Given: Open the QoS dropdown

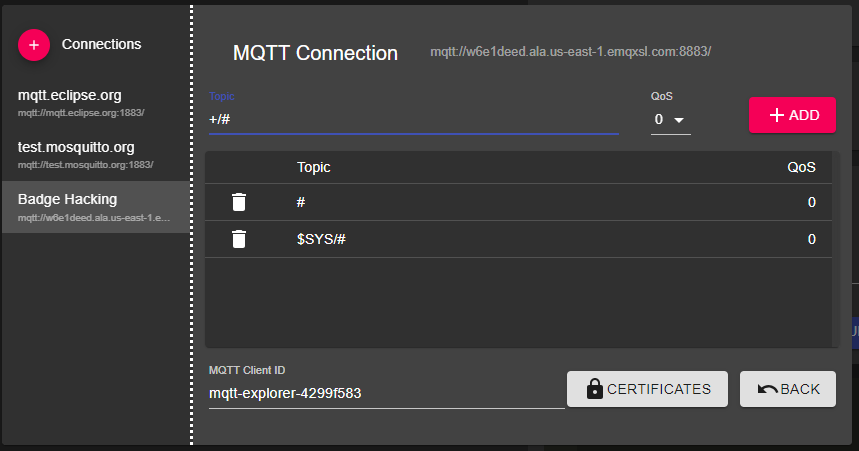Looking at the screenshot, I should point(670,120).
